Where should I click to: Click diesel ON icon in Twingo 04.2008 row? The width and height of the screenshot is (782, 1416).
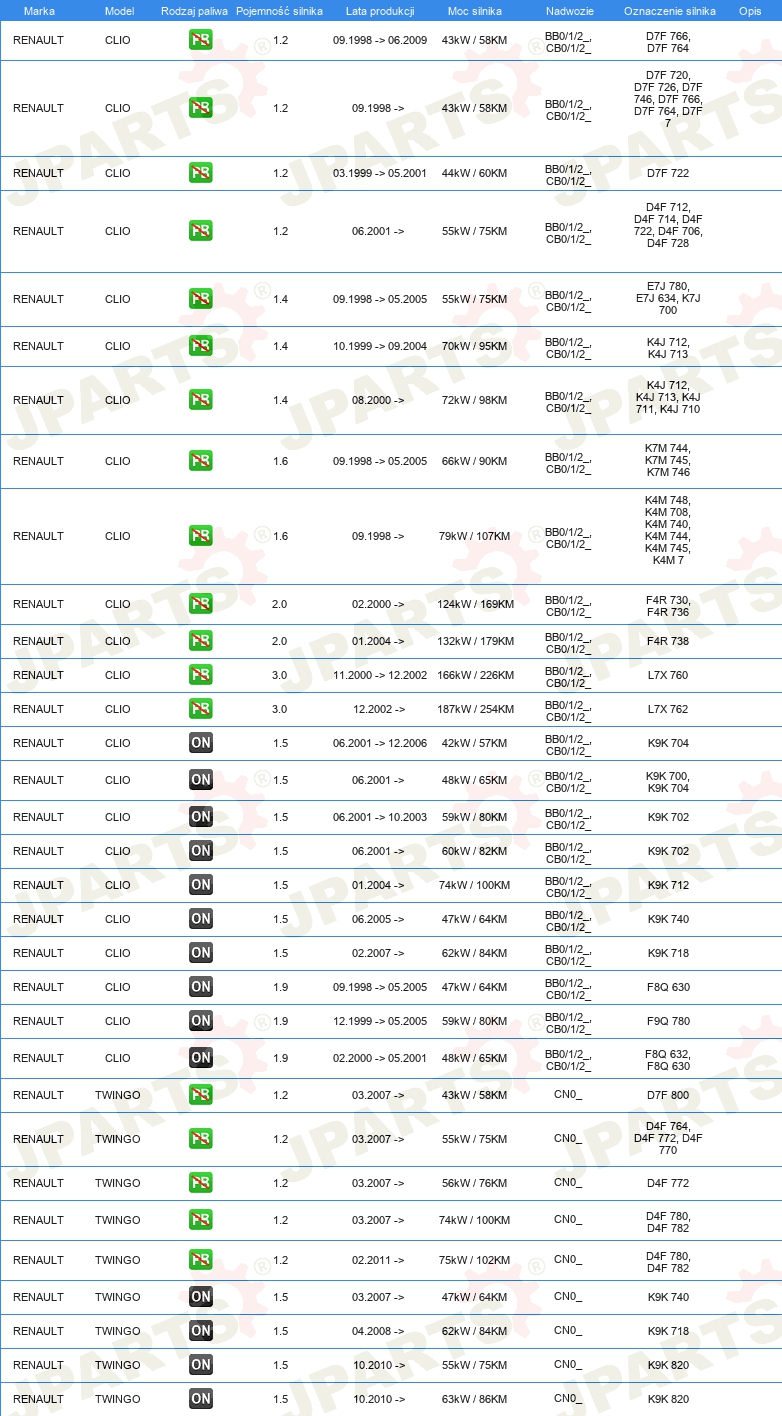(201, 1331)
